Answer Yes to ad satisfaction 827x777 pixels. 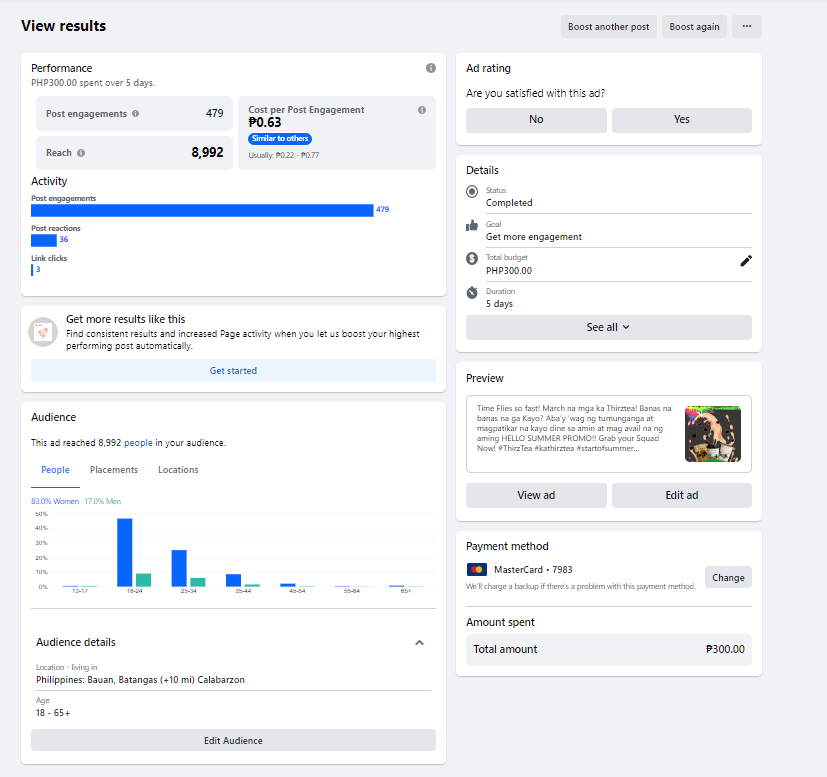(x=681, y=120)
